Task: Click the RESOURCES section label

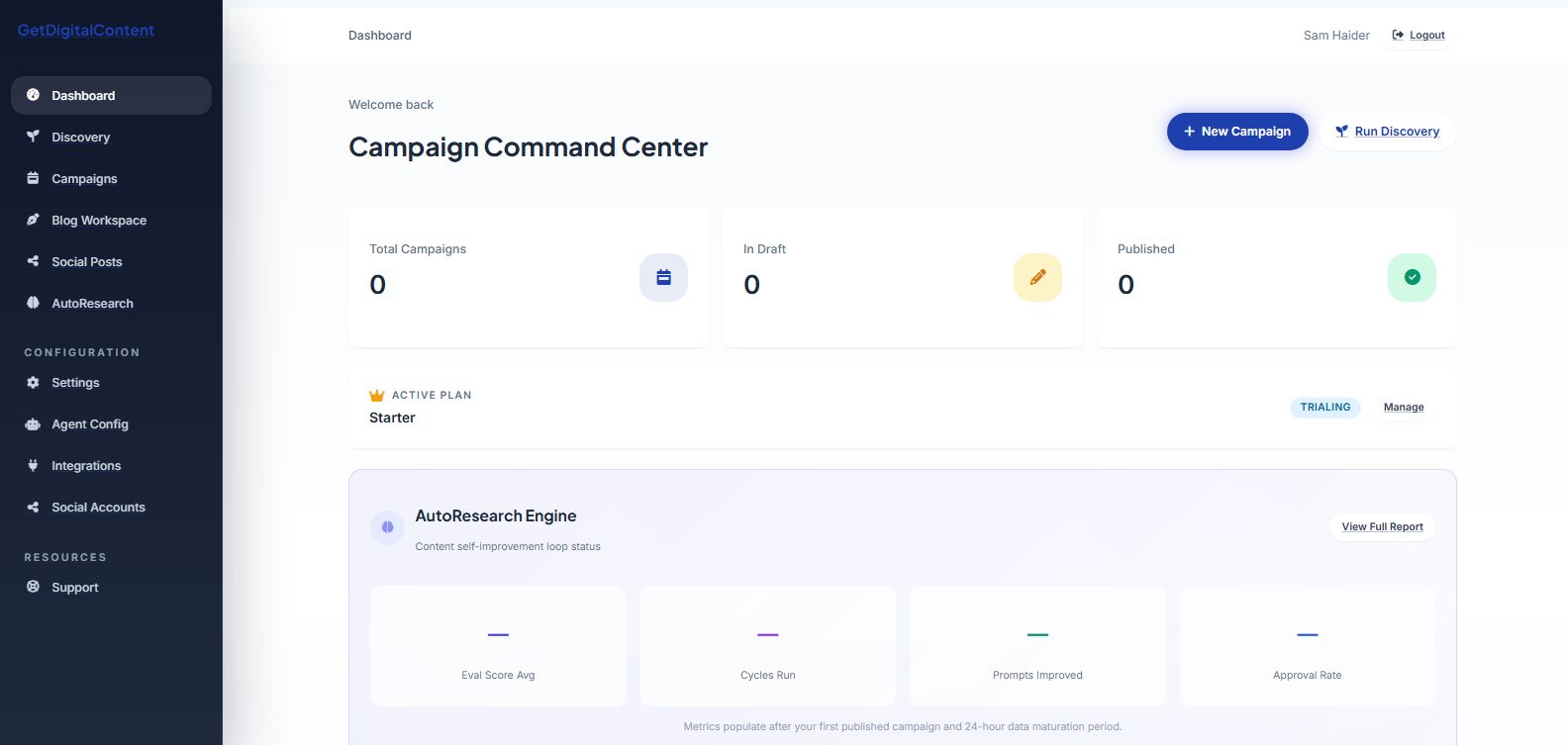Action: [x=65, y=557]
